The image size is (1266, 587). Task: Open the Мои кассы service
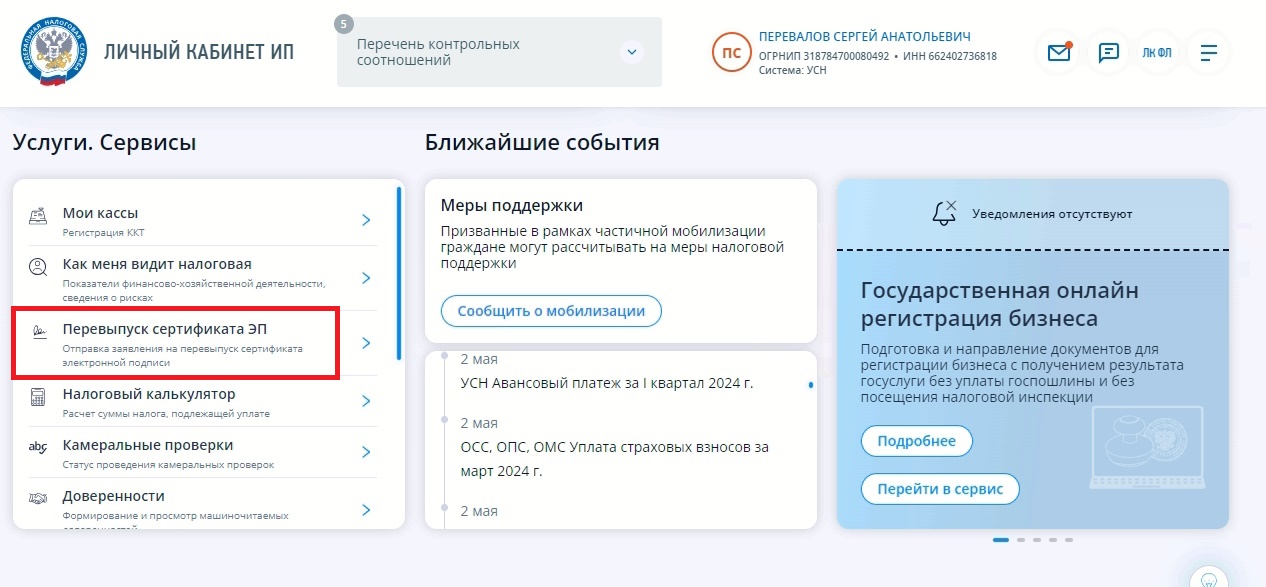tap(201, 220)
